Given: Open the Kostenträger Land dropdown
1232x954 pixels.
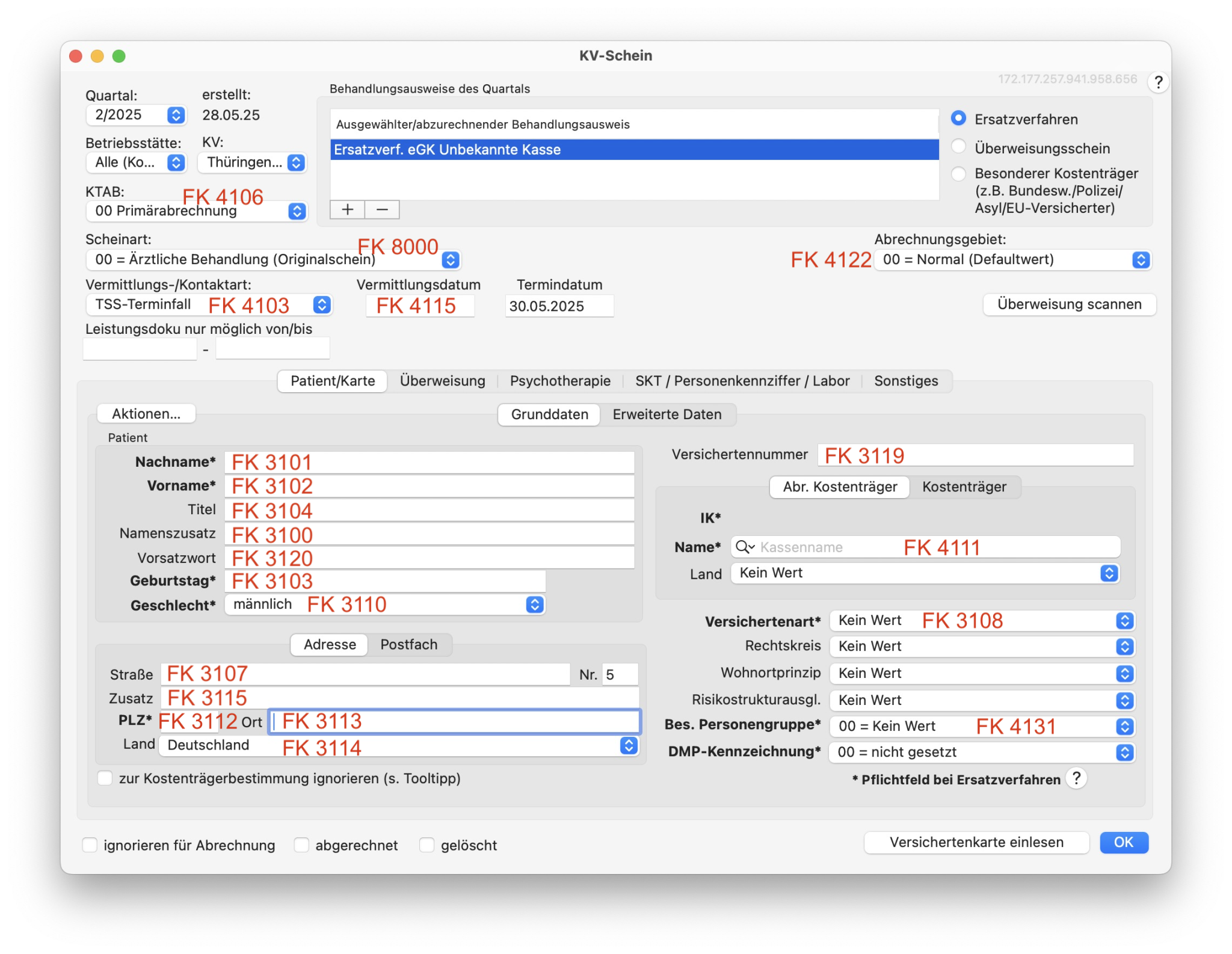Looking at the screenshot, I should coord(925,573).
